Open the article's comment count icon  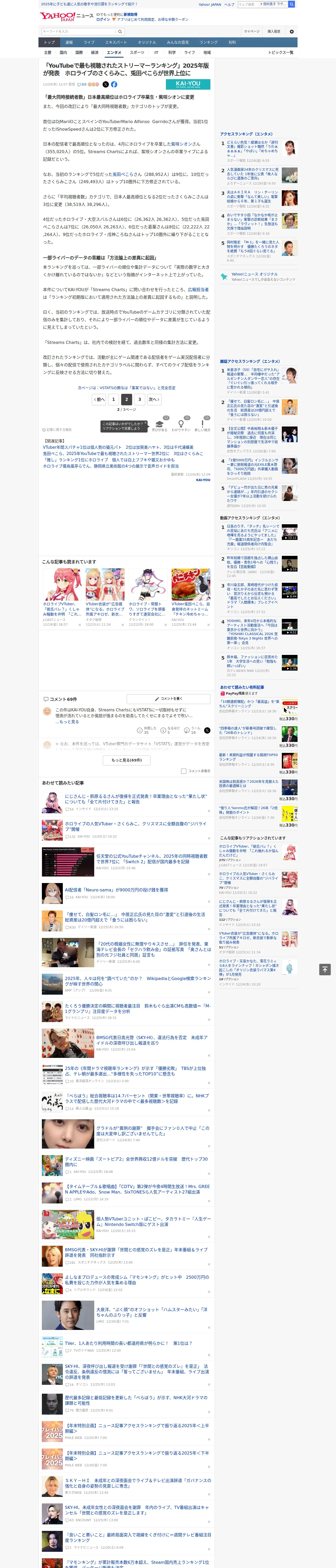[81, 85]
